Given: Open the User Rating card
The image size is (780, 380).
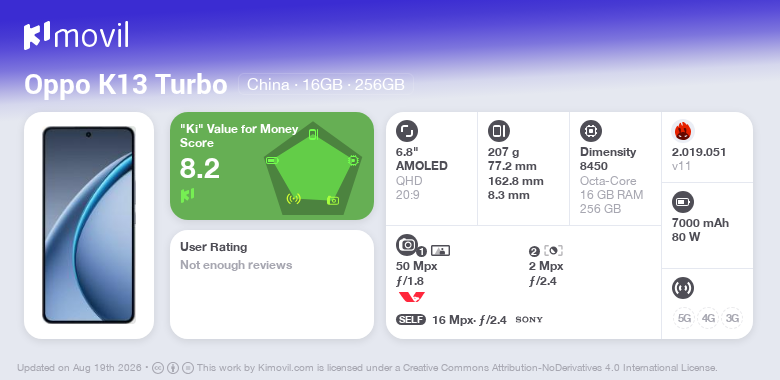Looking at the screenshot, I should click(272, 285).
